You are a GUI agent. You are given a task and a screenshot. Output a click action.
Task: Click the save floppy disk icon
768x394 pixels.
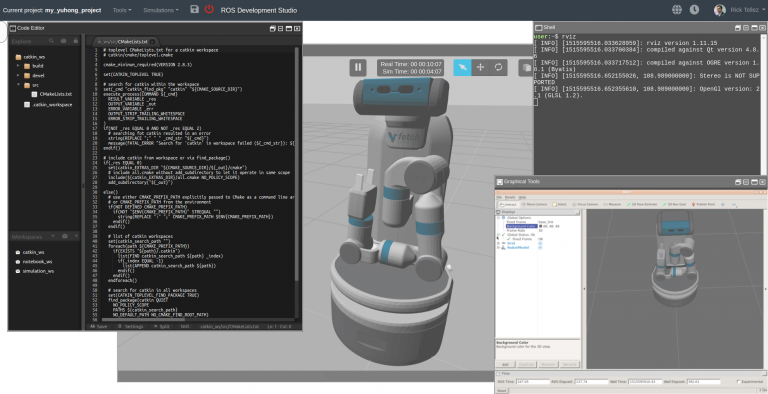point(194,9)
